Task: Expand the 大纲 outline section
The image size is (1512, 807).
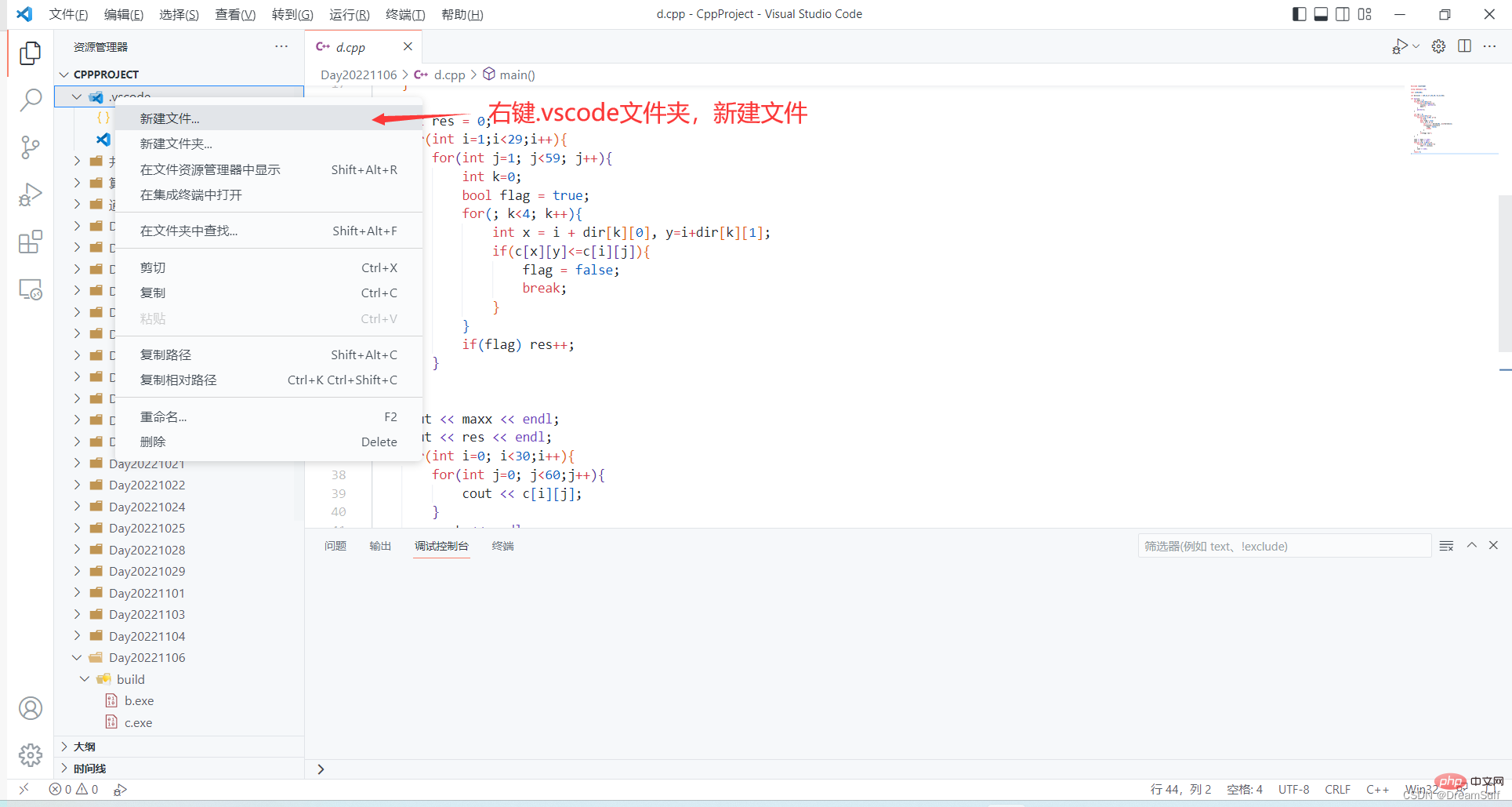Action: tap(85, 747)
